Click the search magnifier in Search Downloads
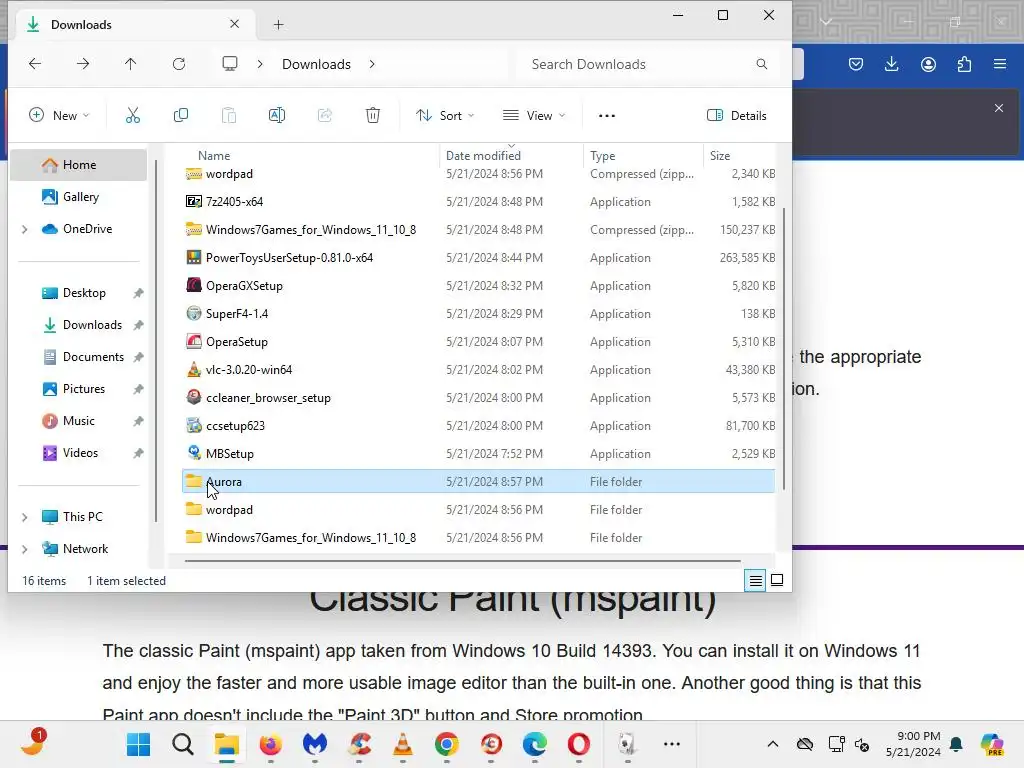1024x768 pixels. 761,64
